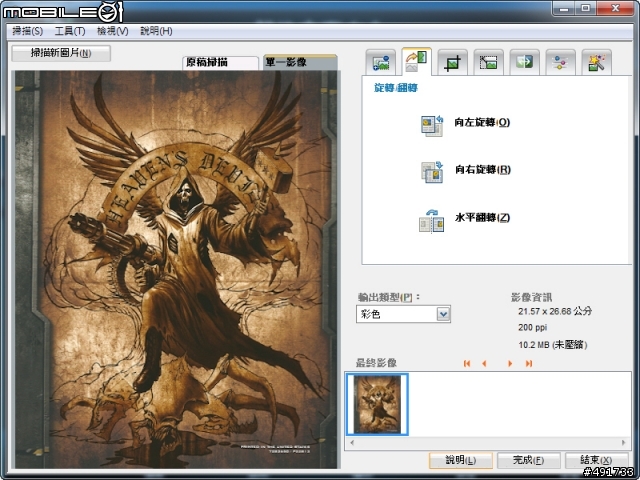This screenshot has height=480, width=640.
Task: Switch to the 單一影像 tab
Action: pyautogui.click(x=300, y=62)
